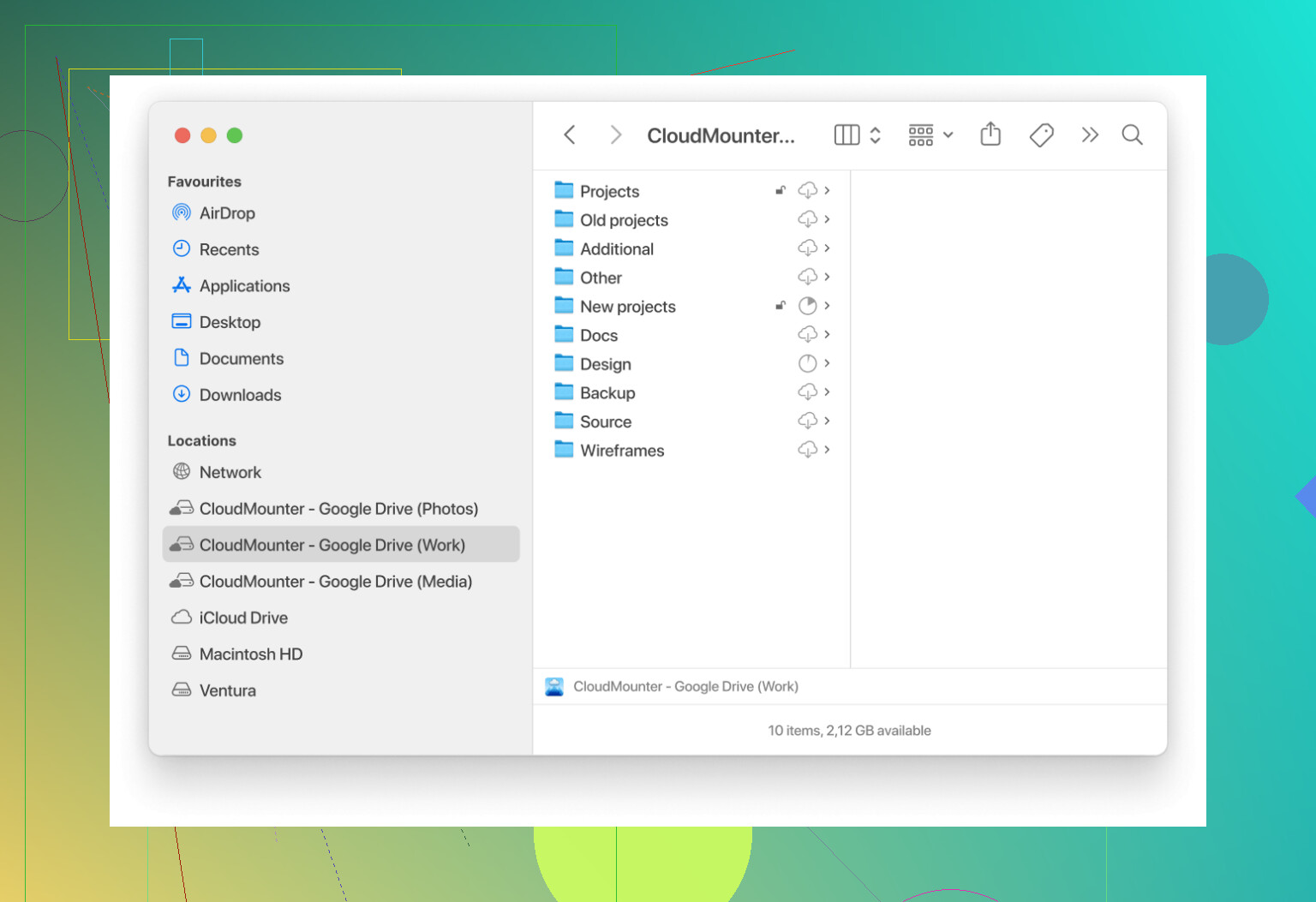Click the column view icon

pyautogui.click(x=846, y=134)
